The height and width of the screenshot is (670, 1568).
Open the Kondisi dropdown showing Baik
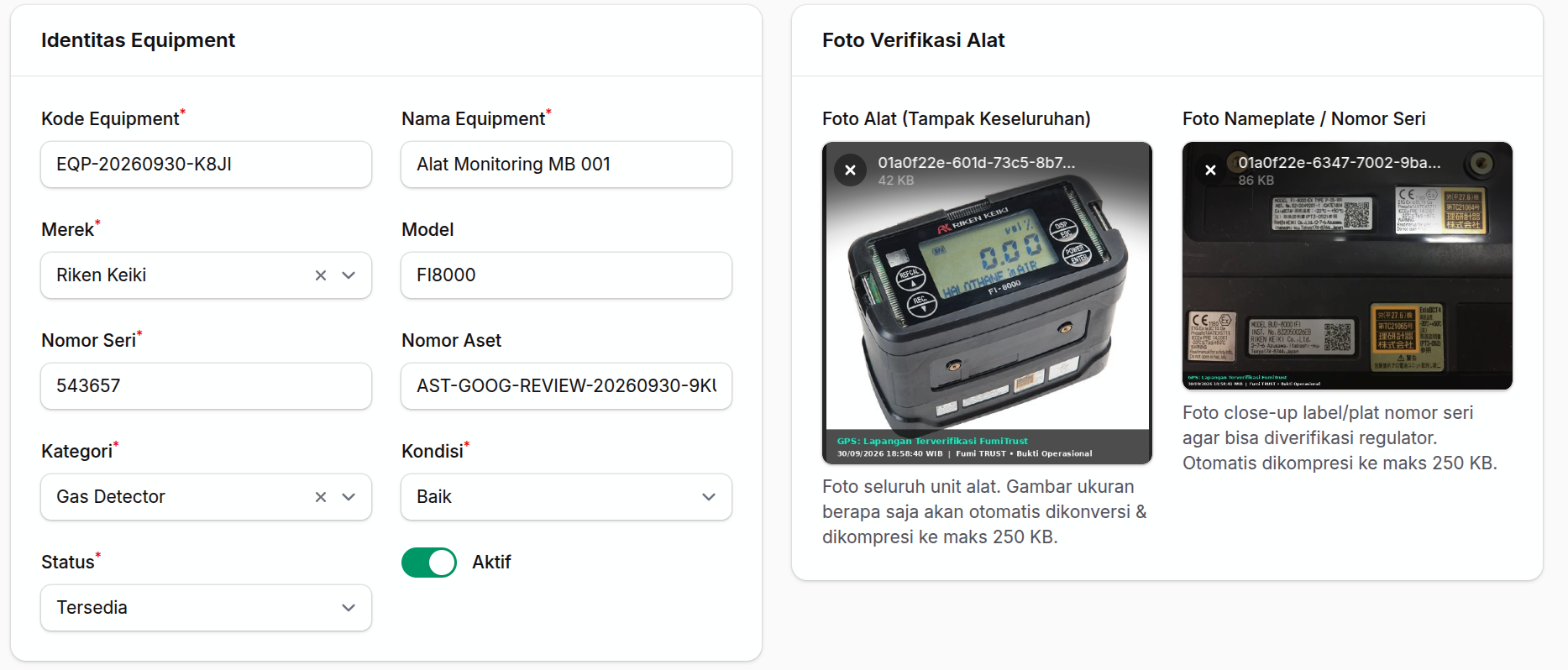pyautogui.click(x=566, y=497)
